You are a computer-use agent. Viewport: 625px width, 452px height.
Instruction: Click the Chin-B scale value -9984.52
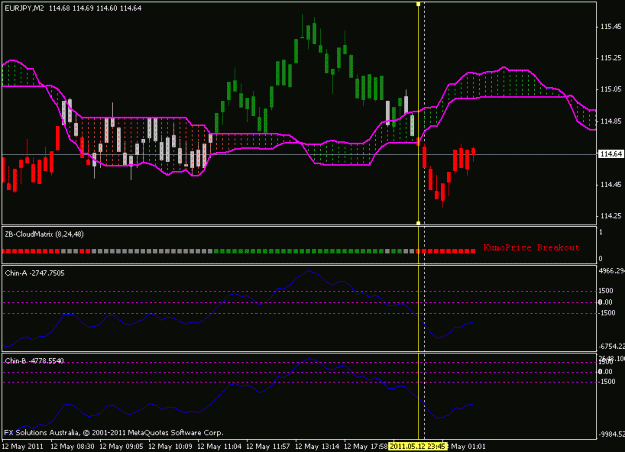(611, 434)
